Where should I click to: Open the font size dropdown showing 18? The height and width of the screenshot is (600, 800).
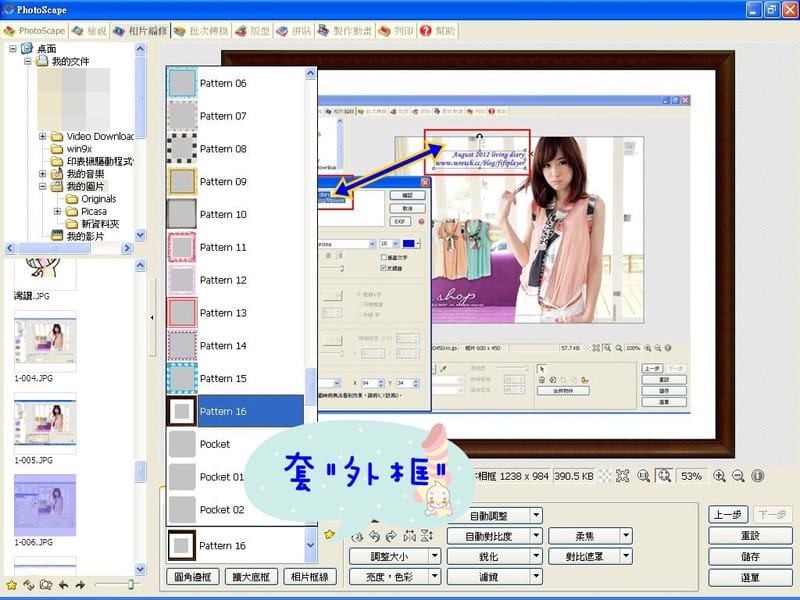pyautogui.click(x=395, y=243)
